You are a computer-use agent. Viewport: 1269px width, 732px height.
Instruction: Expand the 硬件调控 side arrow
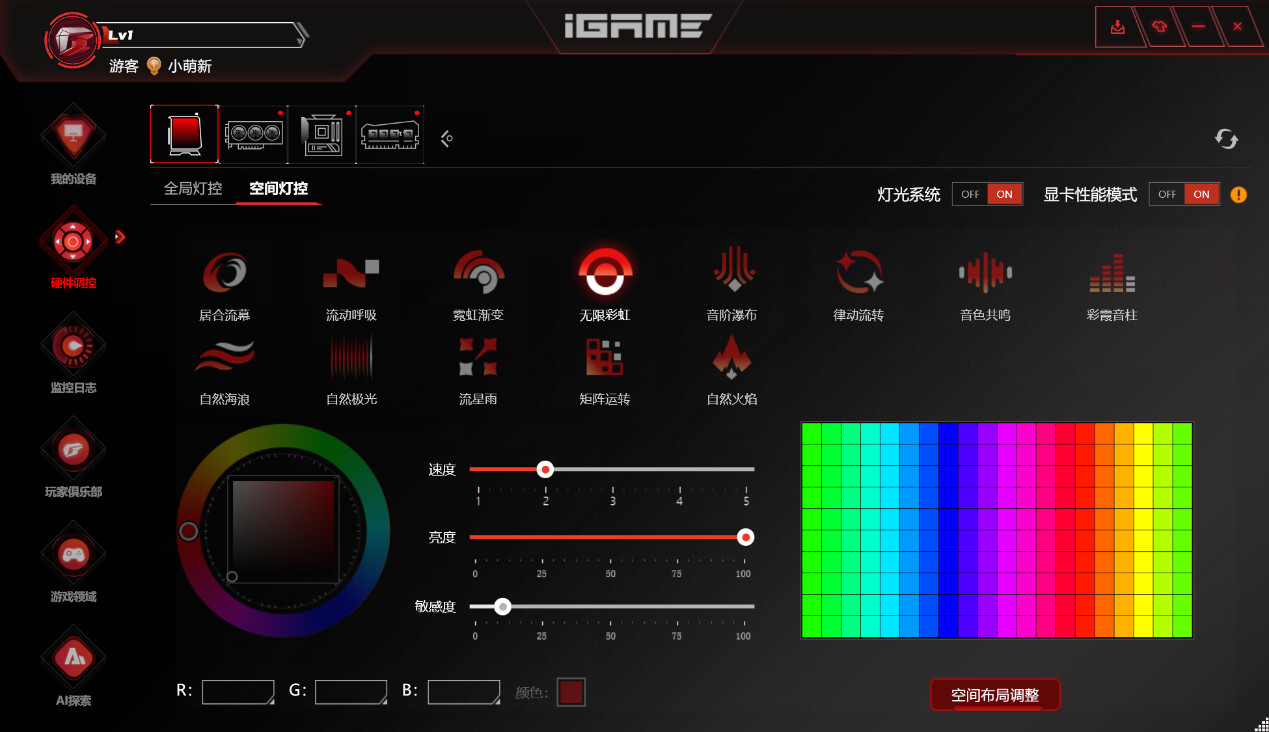coord(120,237)
